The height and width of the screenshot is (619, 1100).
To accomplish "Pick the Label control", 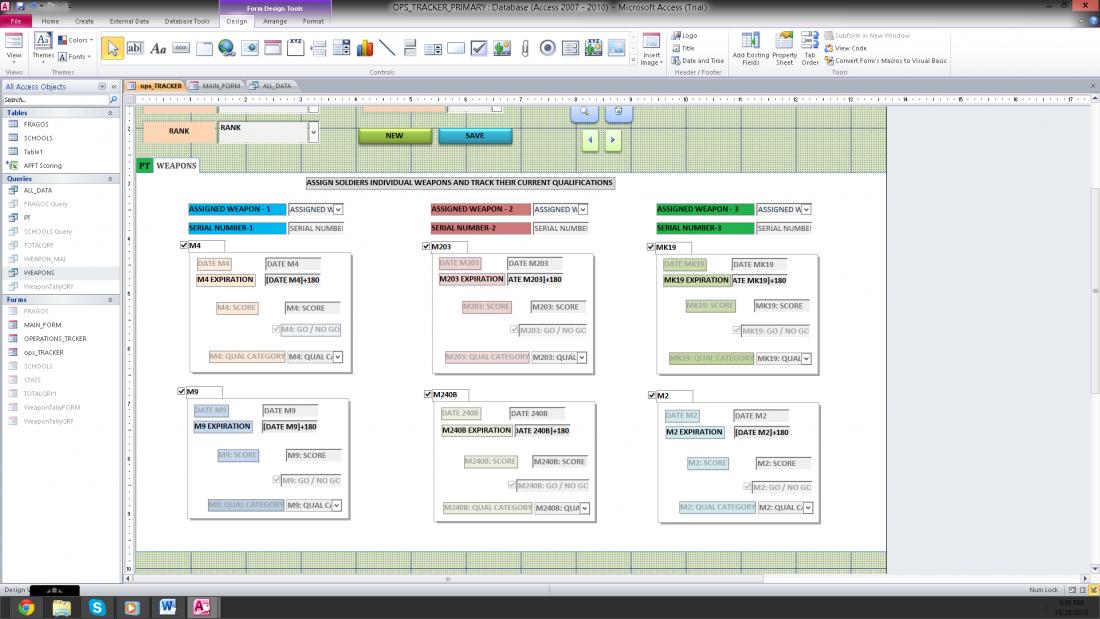I will click(x=158, y=48).
